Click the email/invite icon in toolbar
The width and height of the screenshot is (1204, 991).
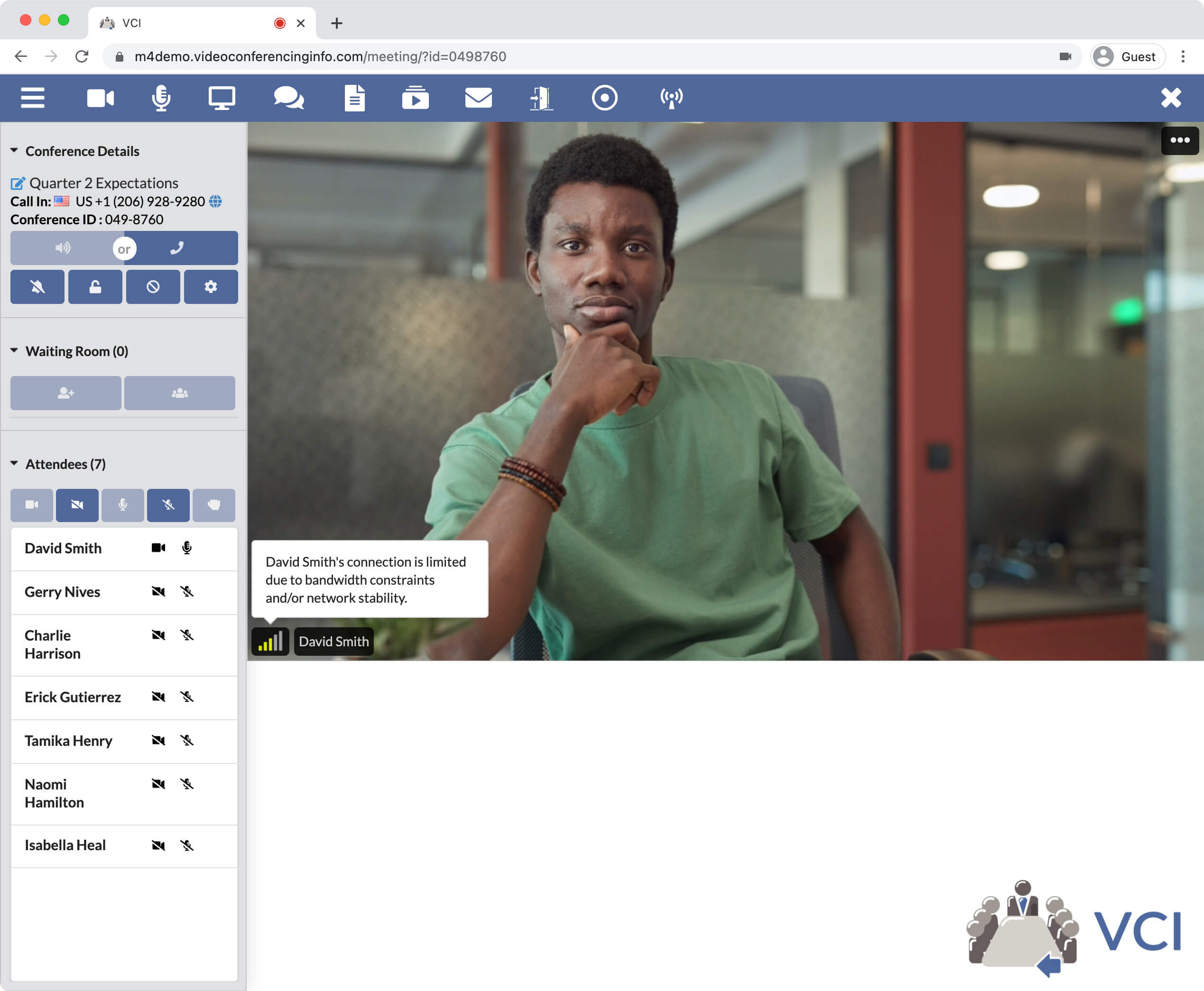click(477, 97)
